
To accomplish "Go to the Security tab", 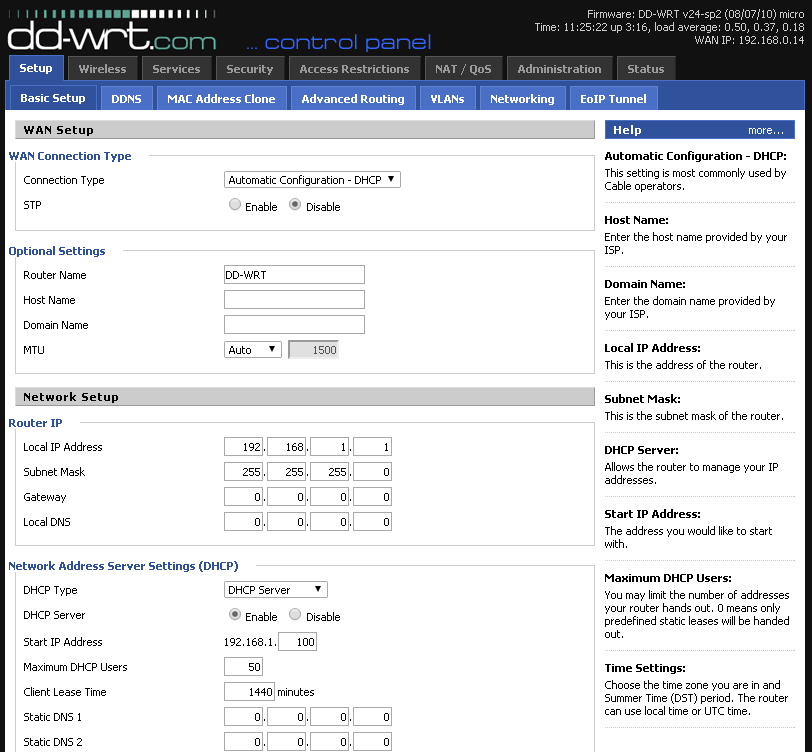I will 250,69.
